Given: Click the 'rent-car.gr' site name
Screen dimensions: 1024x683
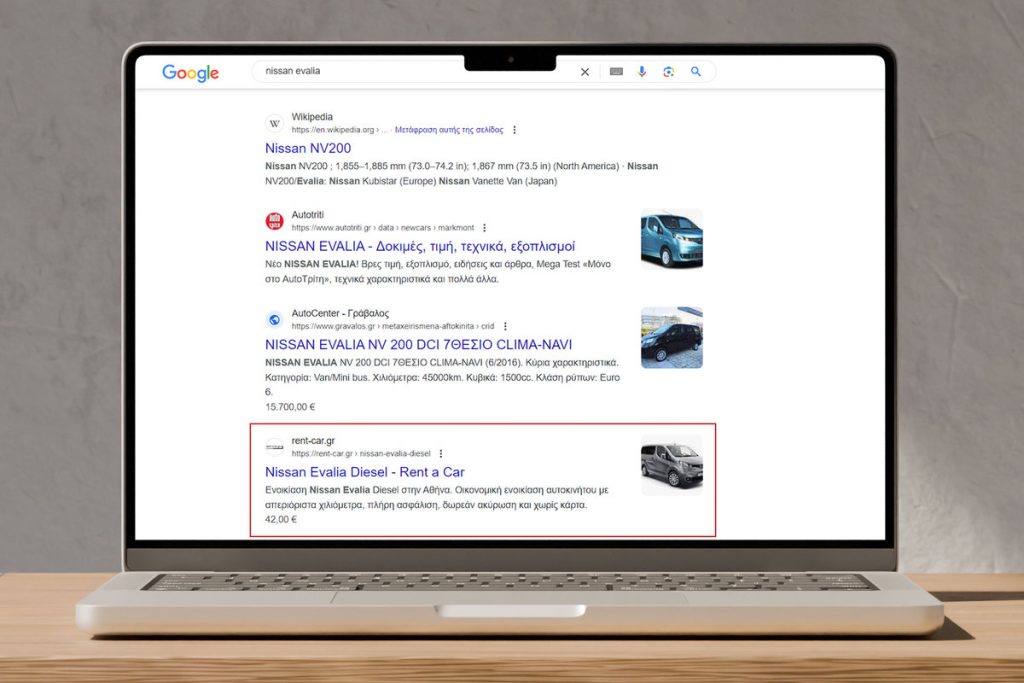Looking at the screenshot, I should (x=313, y=441).
